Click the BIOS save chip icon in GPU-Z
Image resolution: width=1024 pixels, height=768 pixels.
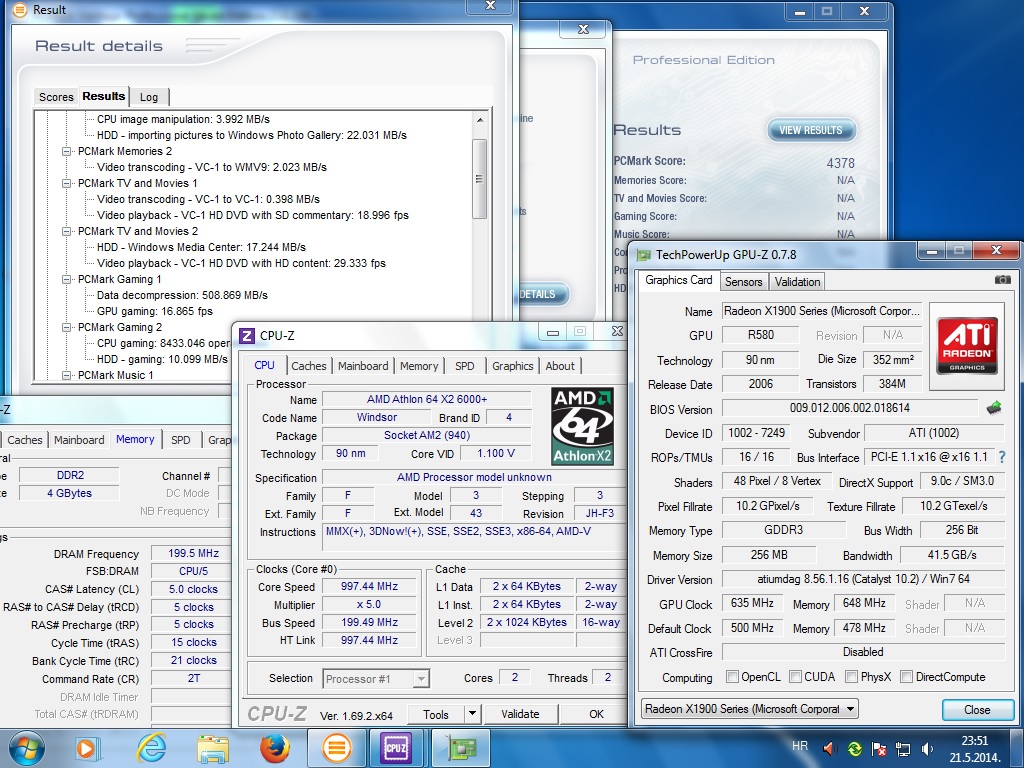(994, 408)
